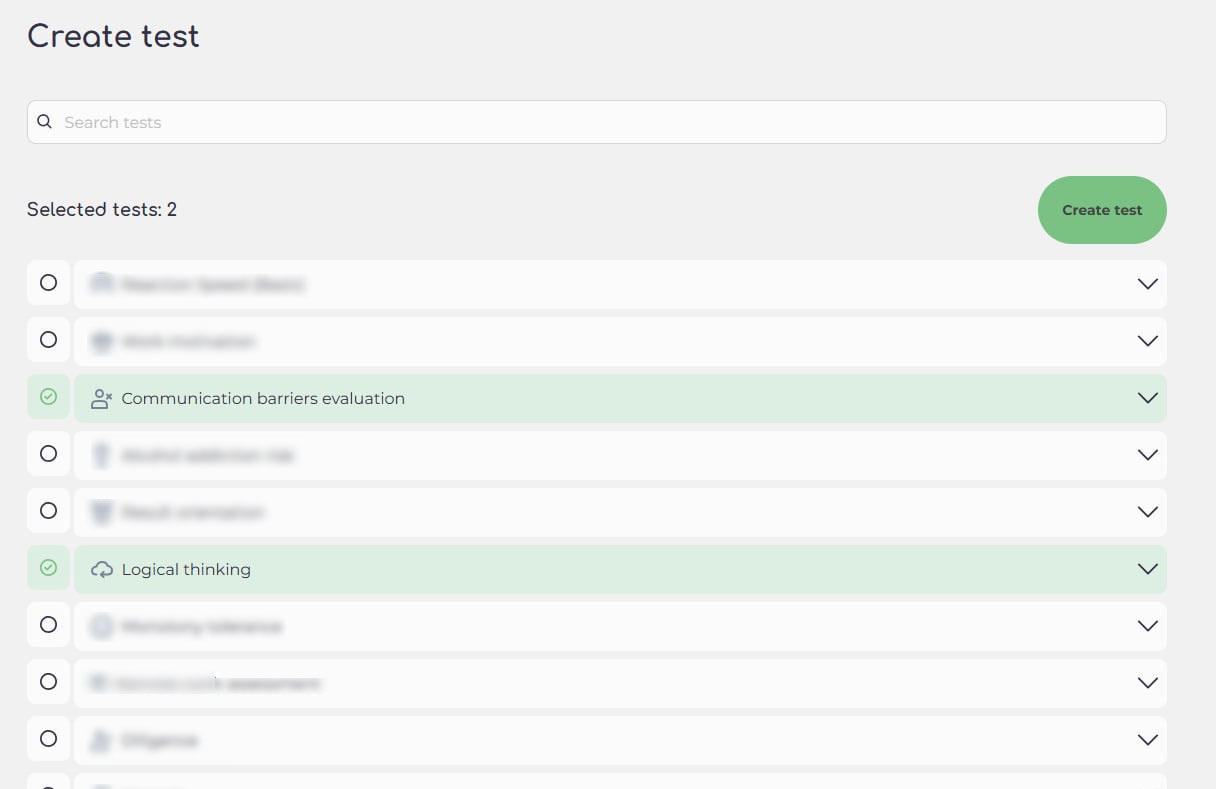Select the radio circle of the last fully visible row
The height and width of the screenshot is (789, 1216).
(48, 739)
